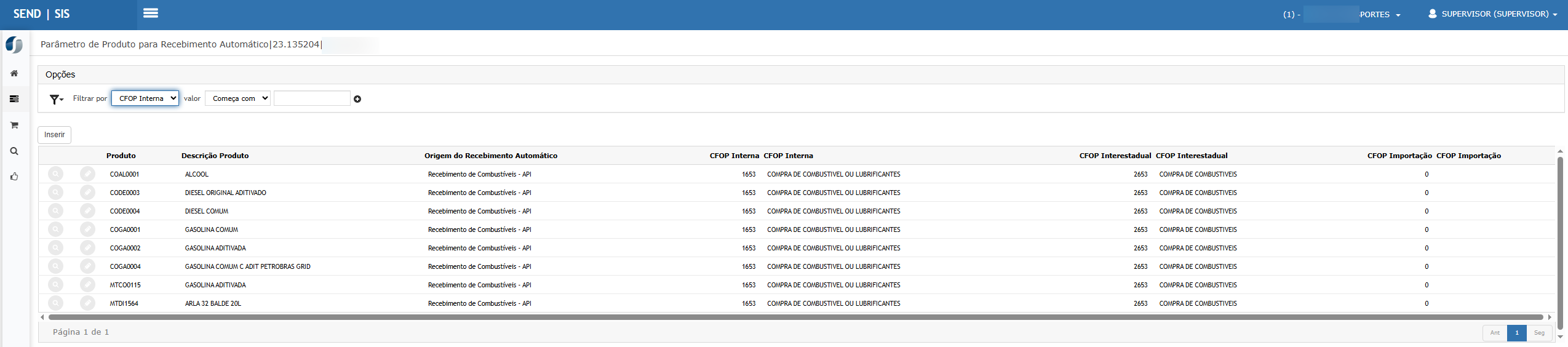Click the edit pencil for ARLA 32 BALDE 20L
The height and width of the screenshot is (347, 1568).
click(x=87, y=303)
